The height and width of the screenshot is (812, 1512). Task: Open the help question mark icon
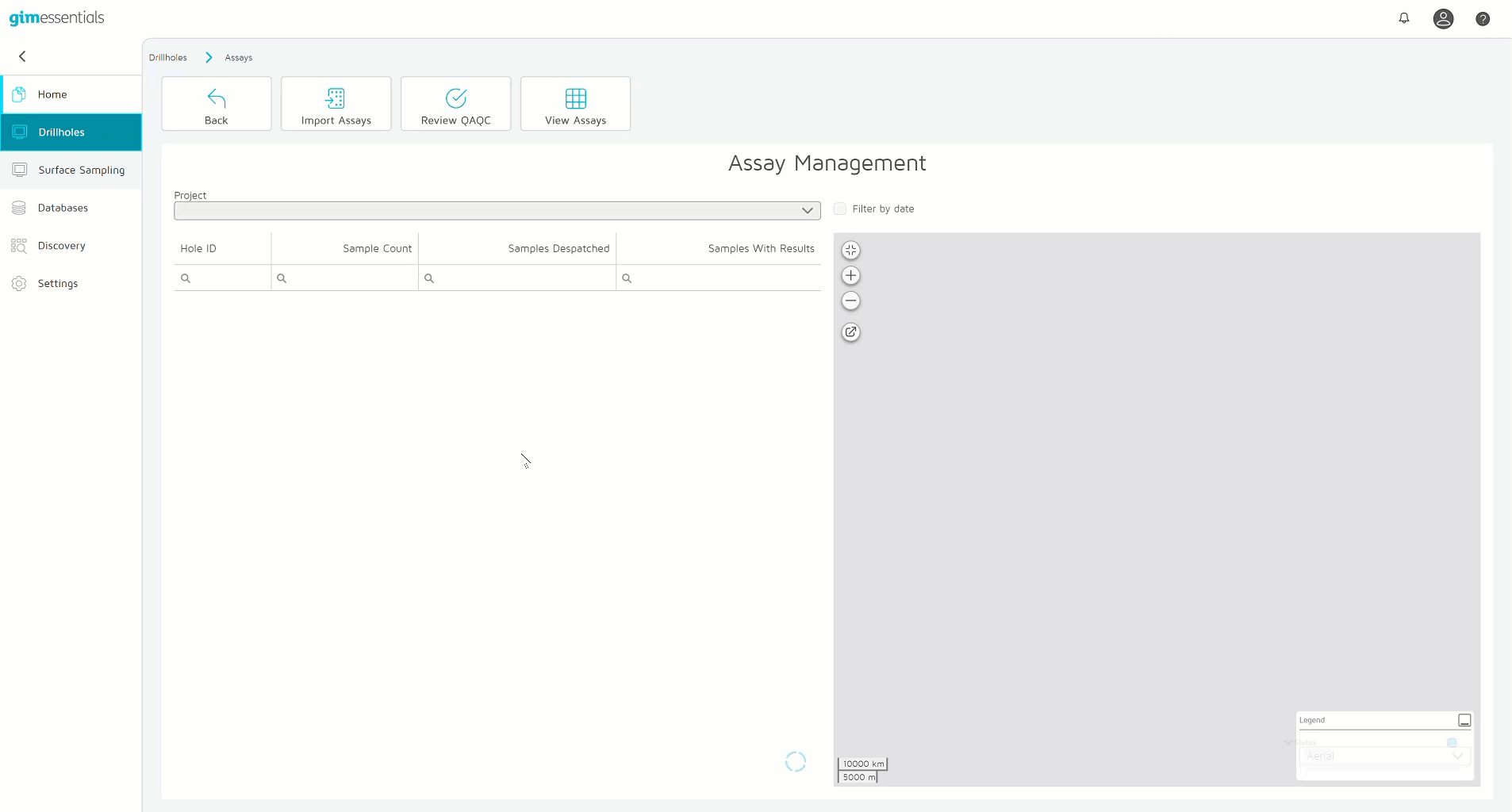coord(1482,19)
